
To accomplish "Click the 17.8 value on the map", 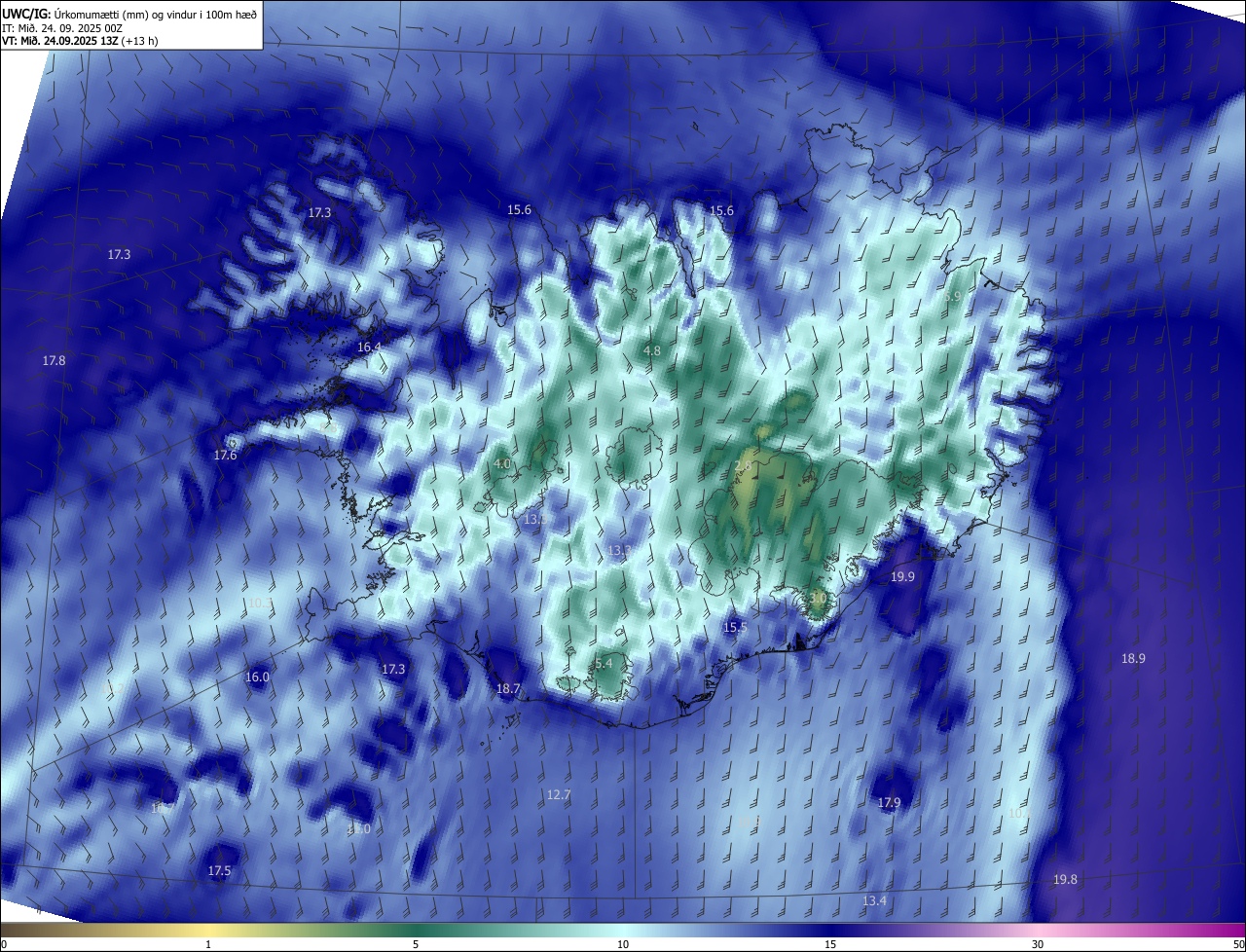I will (x=55, y=361).
